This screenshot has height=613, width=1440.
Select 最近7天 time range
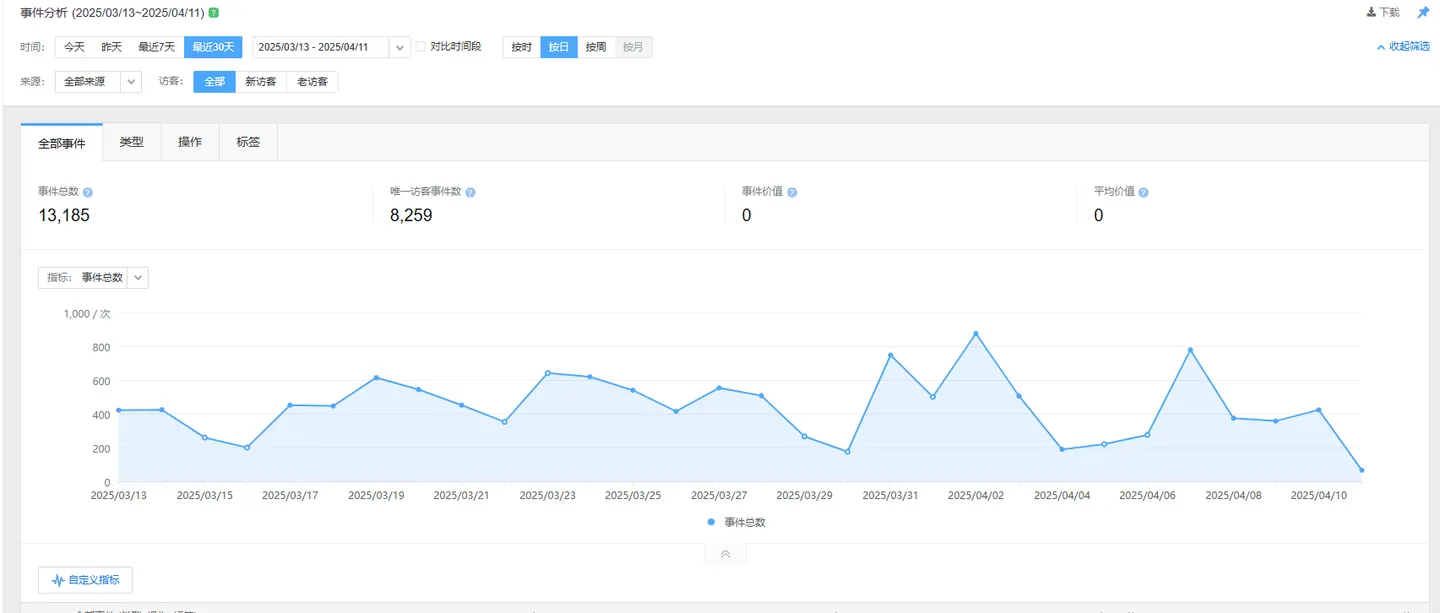pos(156,47)
